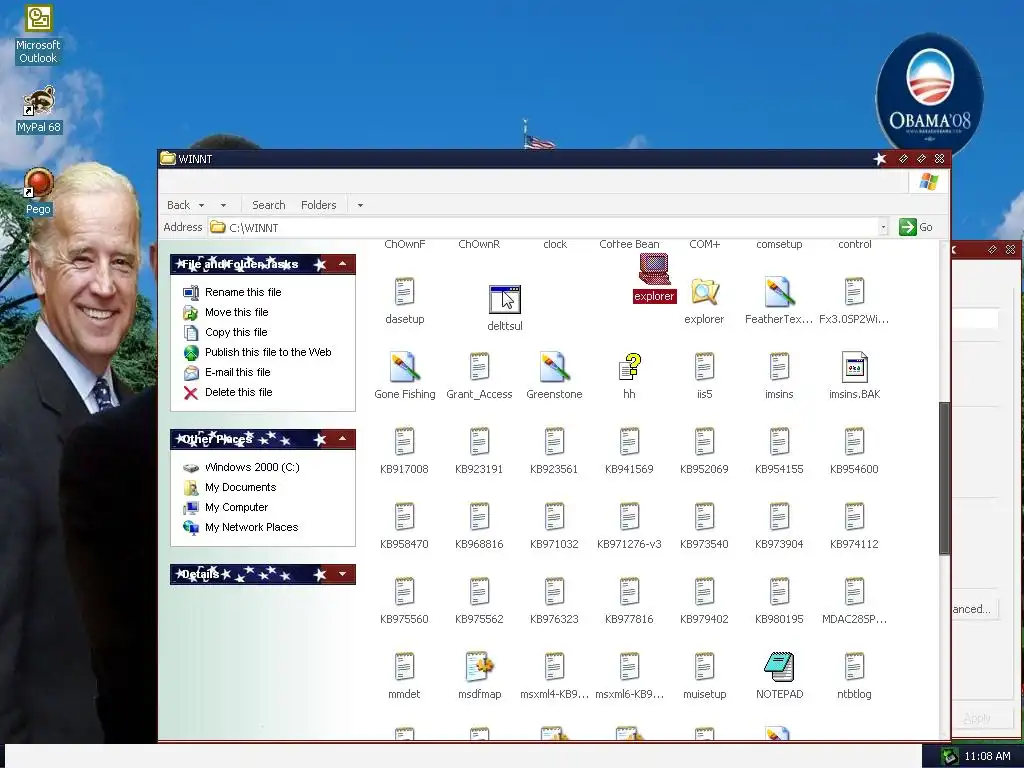Click Rename this file

coord(243,292)
